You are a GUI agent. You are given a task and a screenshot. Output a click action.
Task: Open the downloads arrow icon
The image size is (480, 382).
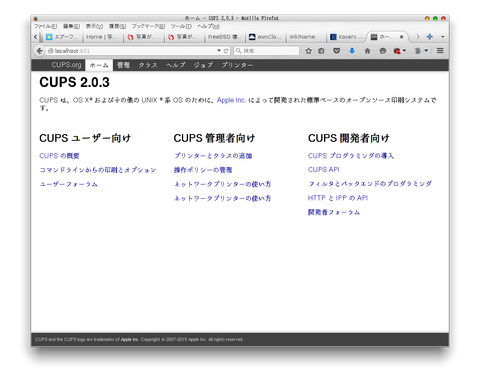(352, 51)
